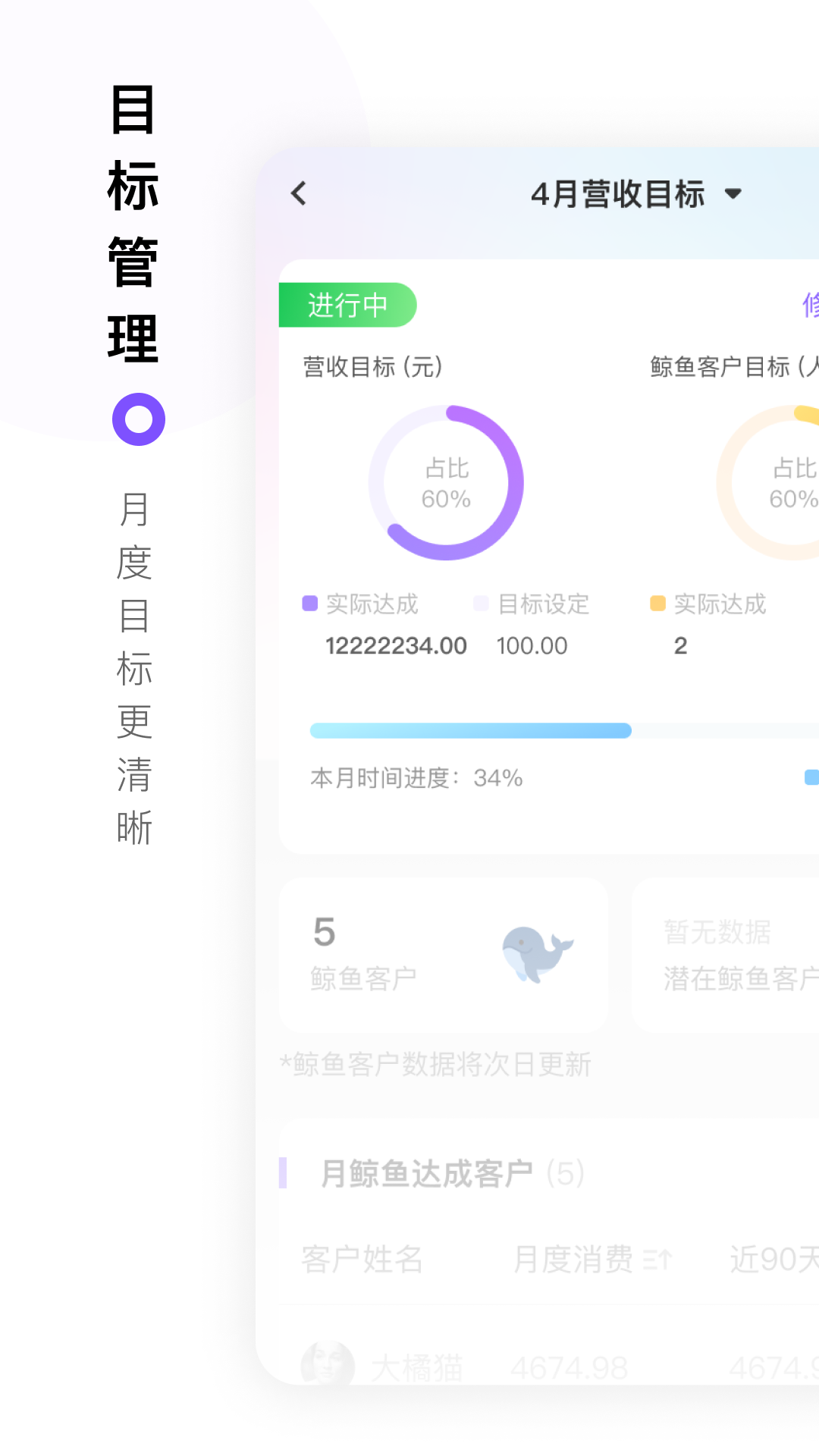Screen dimensions: 819x1456
Task: Click the dropdown triangle beside 4月营收目标
Action: point(733,194)
